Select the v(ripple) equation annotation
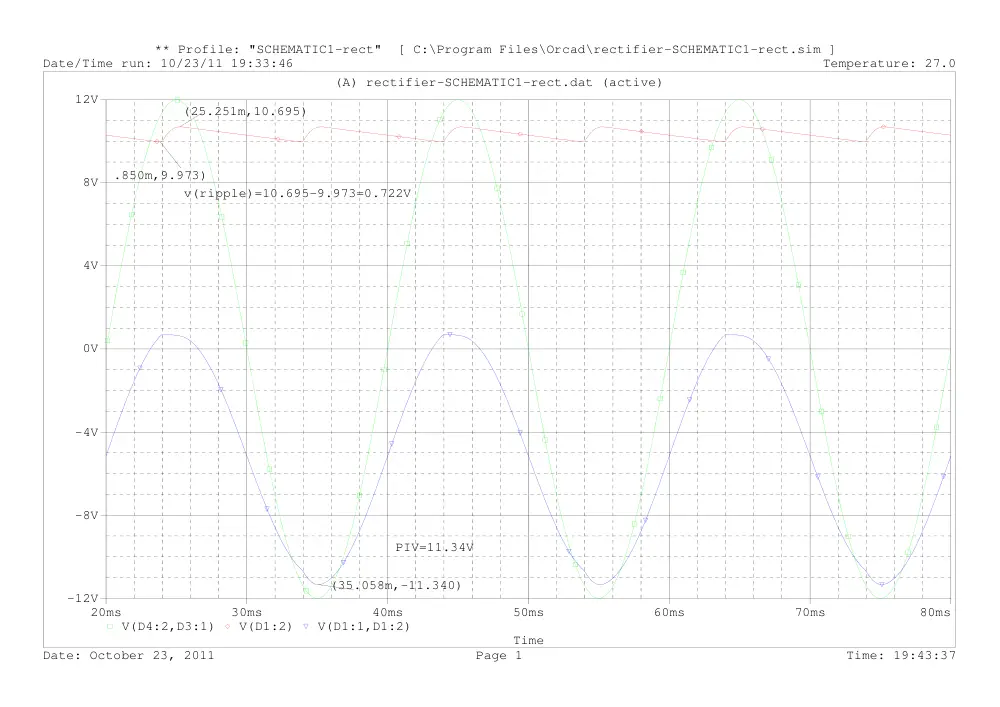This screenshot has height=707, width=1000. 298,193
